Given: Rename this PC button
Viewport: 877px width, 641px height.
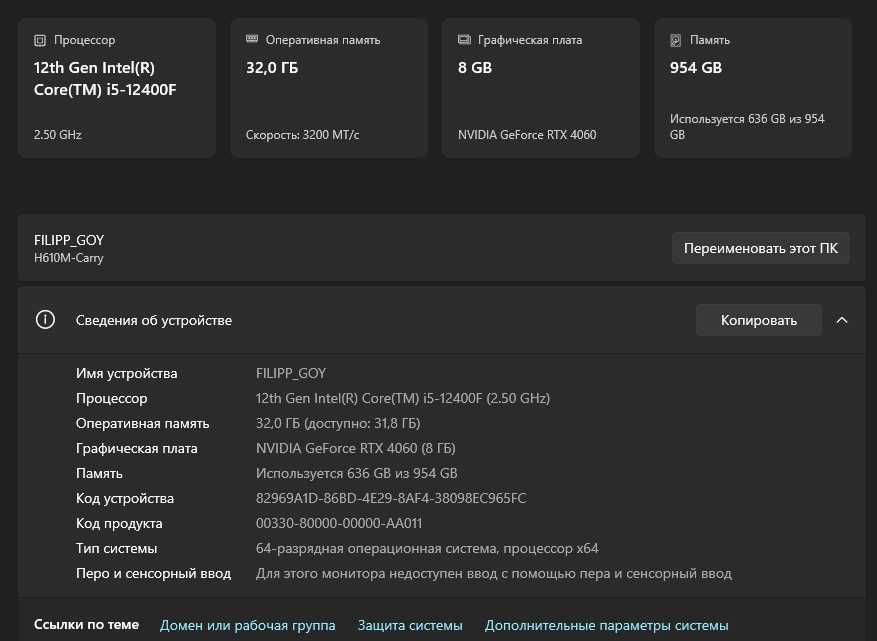Looking at the screenshot, I should point(761,248).
